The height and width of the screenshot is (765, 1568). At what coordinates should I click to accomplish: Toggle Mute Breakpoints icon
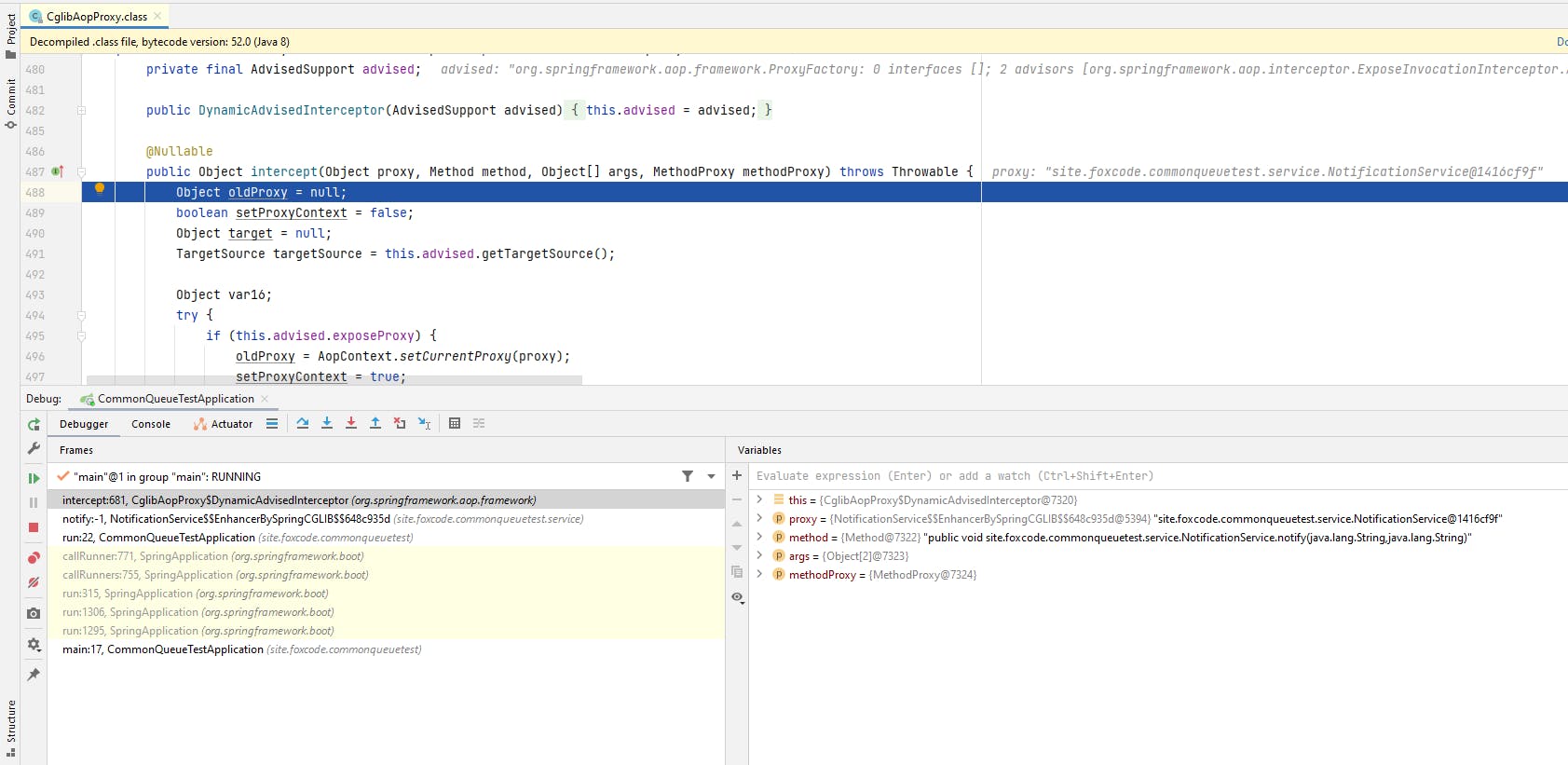click(x=34, y=582)
